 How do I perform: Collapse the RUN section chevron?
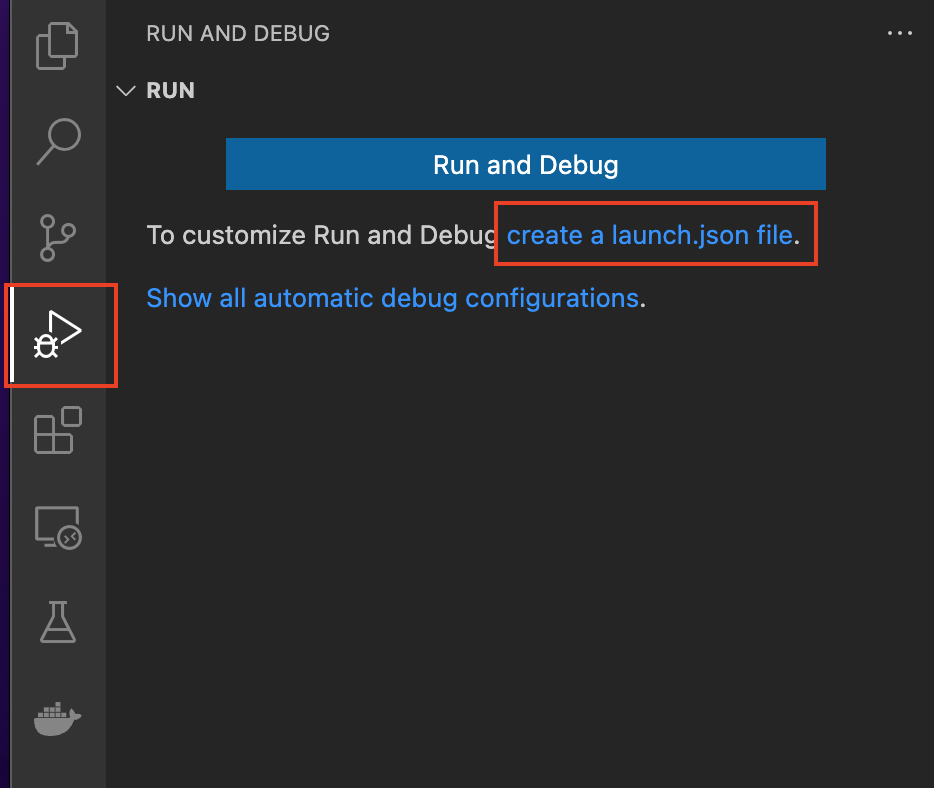coord(126,91)
